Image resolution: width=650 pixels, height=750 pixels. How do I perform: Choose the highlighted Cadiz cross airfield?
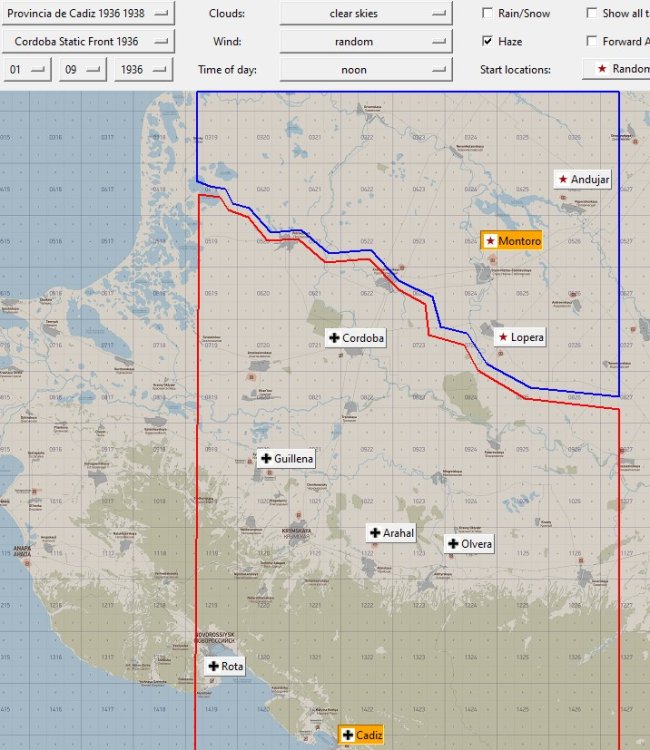click(361, 735)
